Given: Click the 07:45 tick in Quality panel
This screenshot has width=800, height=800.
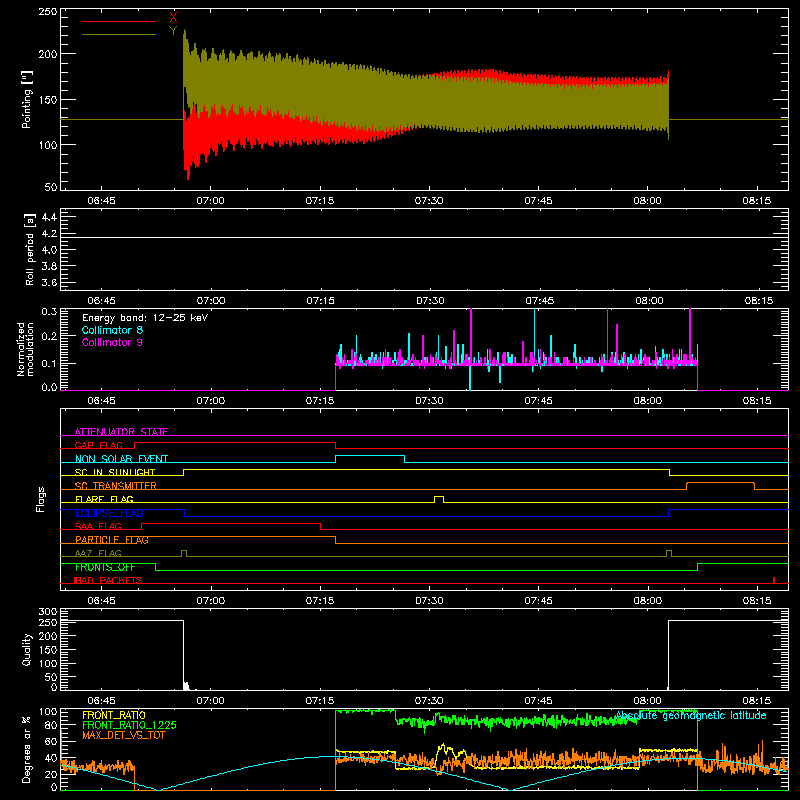Looking at the screenshot, I should pos(538,701).
